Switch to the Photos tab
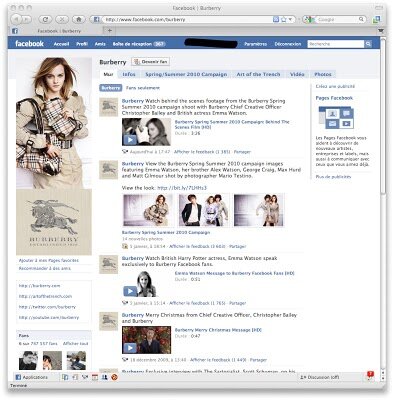The height and width of the screenshot is (400, 394). tap(323, 74)
